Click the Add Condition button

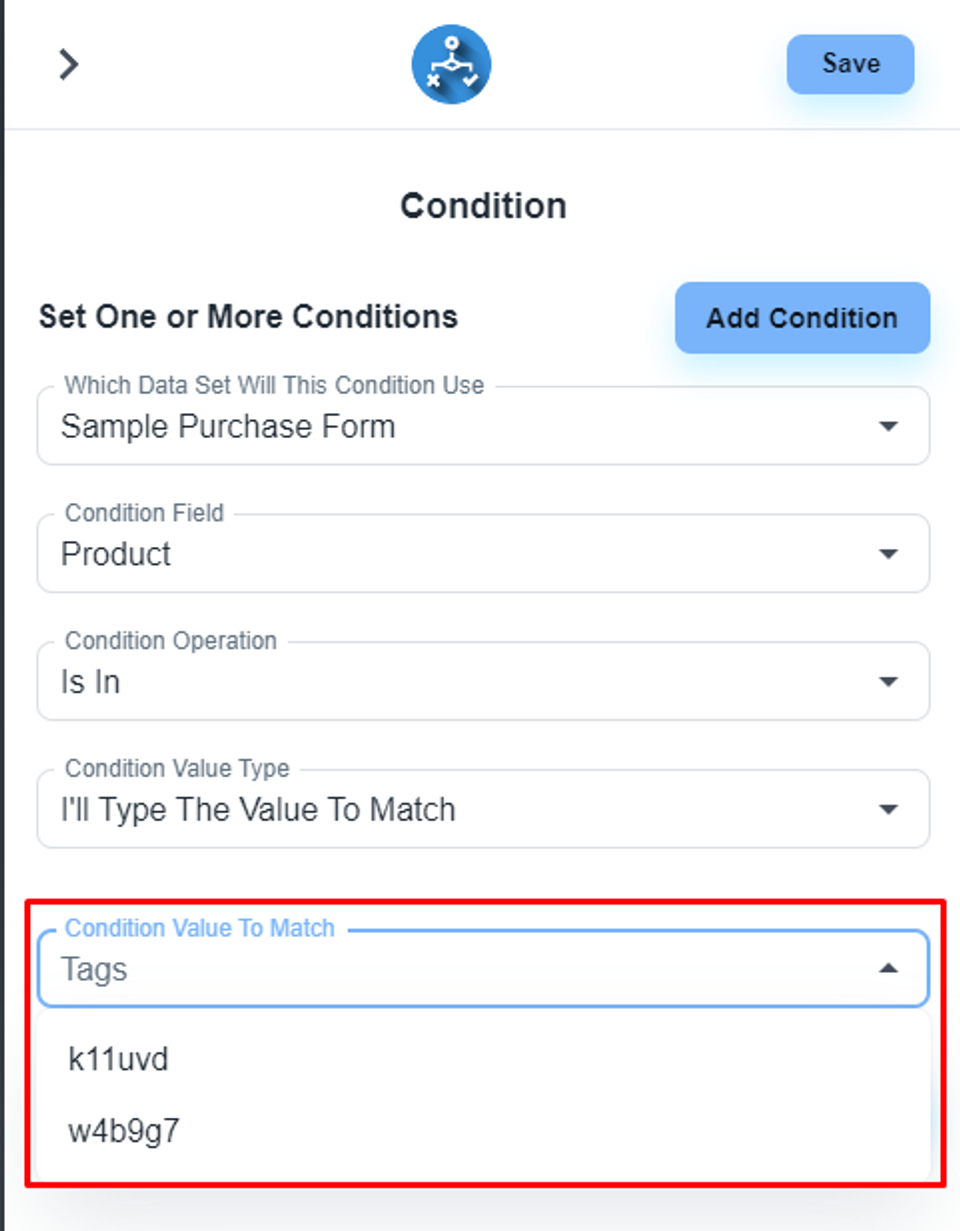802,318
